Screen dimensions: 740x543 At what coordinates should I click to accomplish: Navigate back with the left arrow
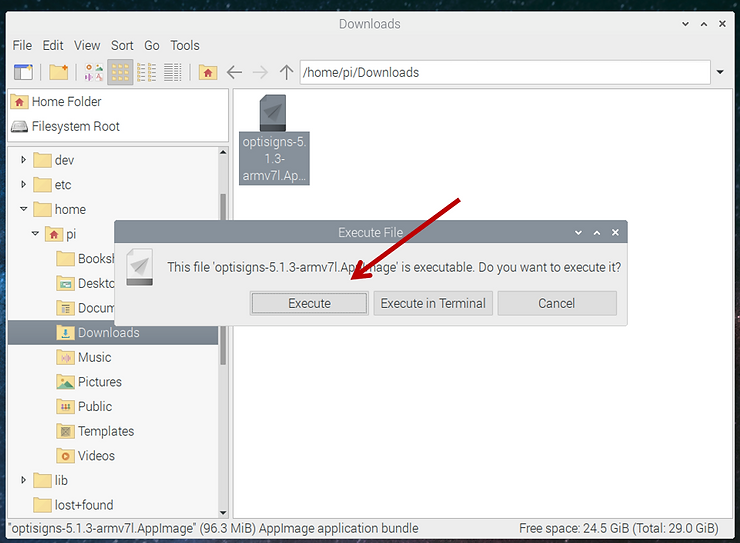click(x=234, y=72)
